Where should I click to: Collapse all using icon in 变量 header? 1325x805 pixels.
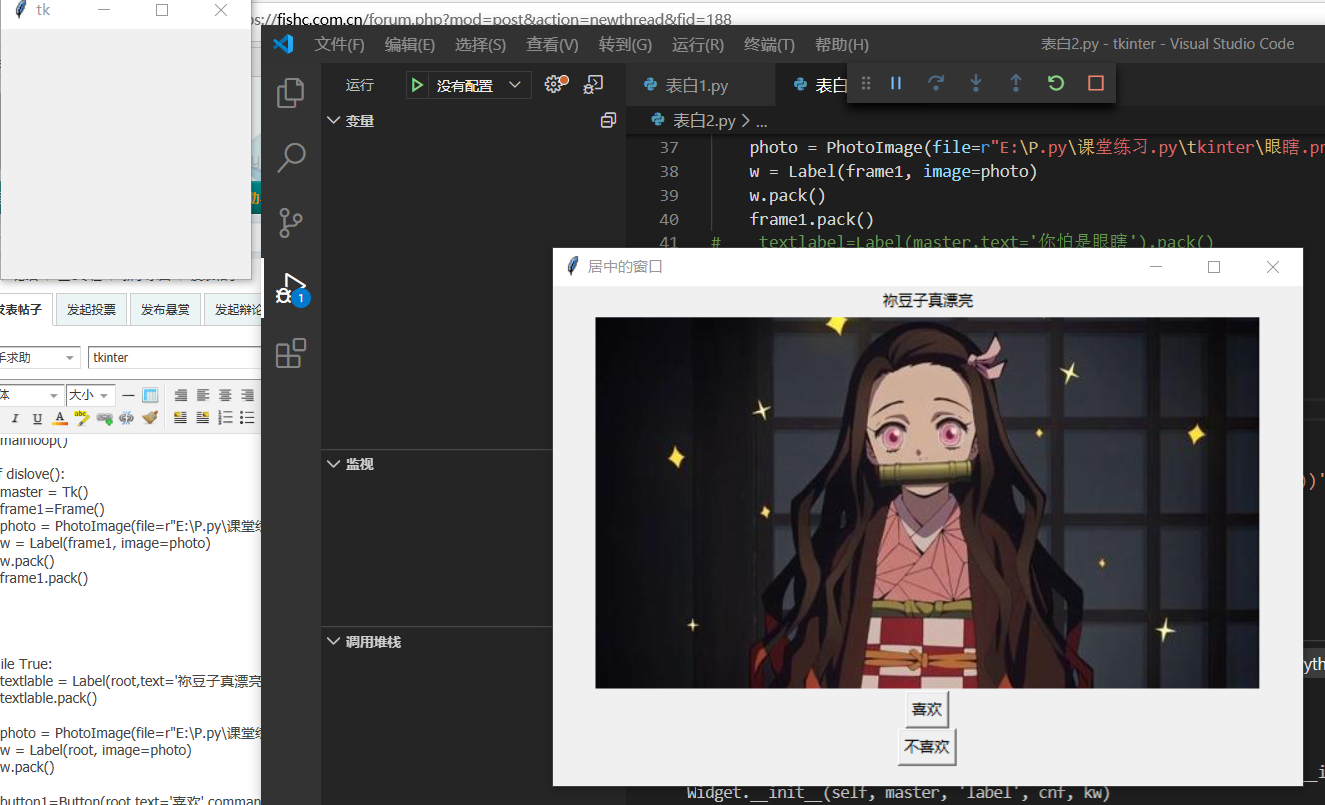(x=607, y=121)
